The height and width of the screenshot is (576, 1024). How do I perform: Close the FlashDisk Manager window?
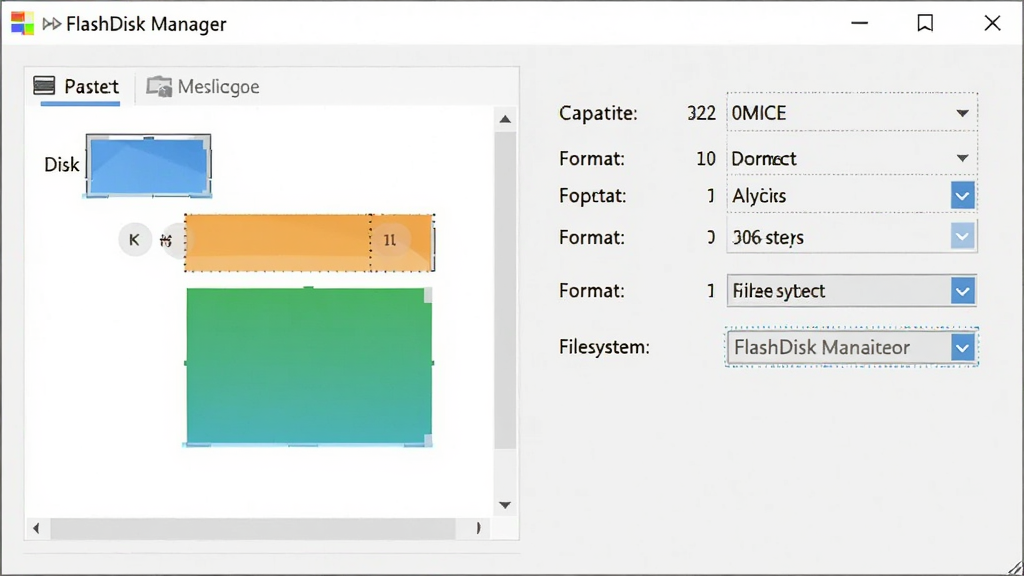(992, 24)
